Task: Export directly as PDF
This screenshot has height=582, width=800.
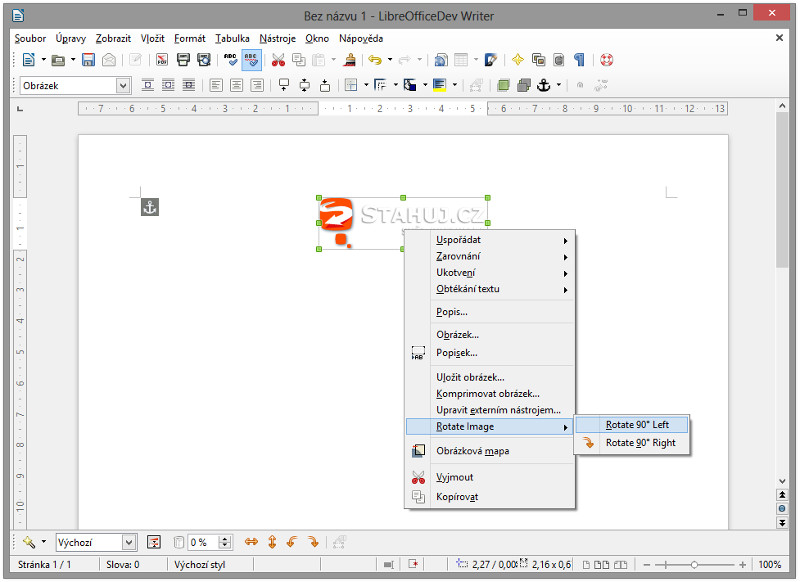Action: pos(162,60)
